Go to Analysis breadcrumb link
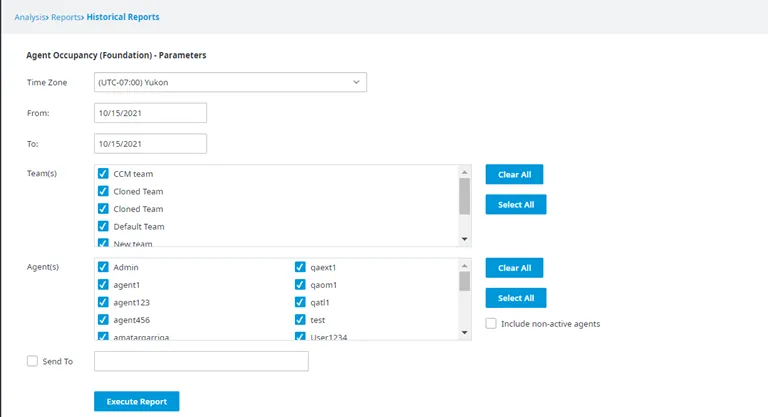This screenshot has width=768, height=417. pyautogui.click(x=29, y=17)
